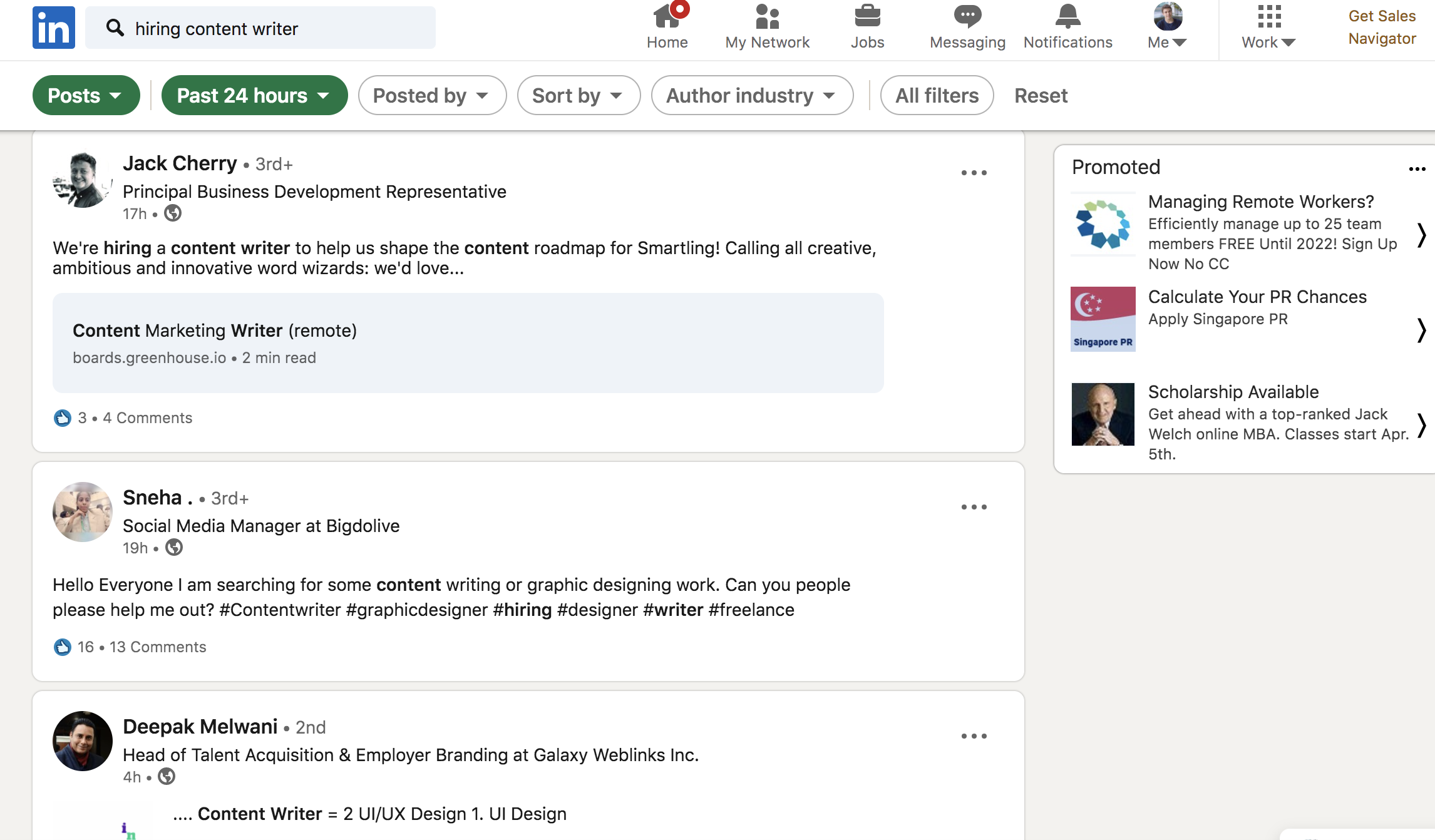Image resolution: width=1435 pixels, height=840 pixels.
Task: Click the All filters button
Action: pyautogui.click(x=937, y=95)
